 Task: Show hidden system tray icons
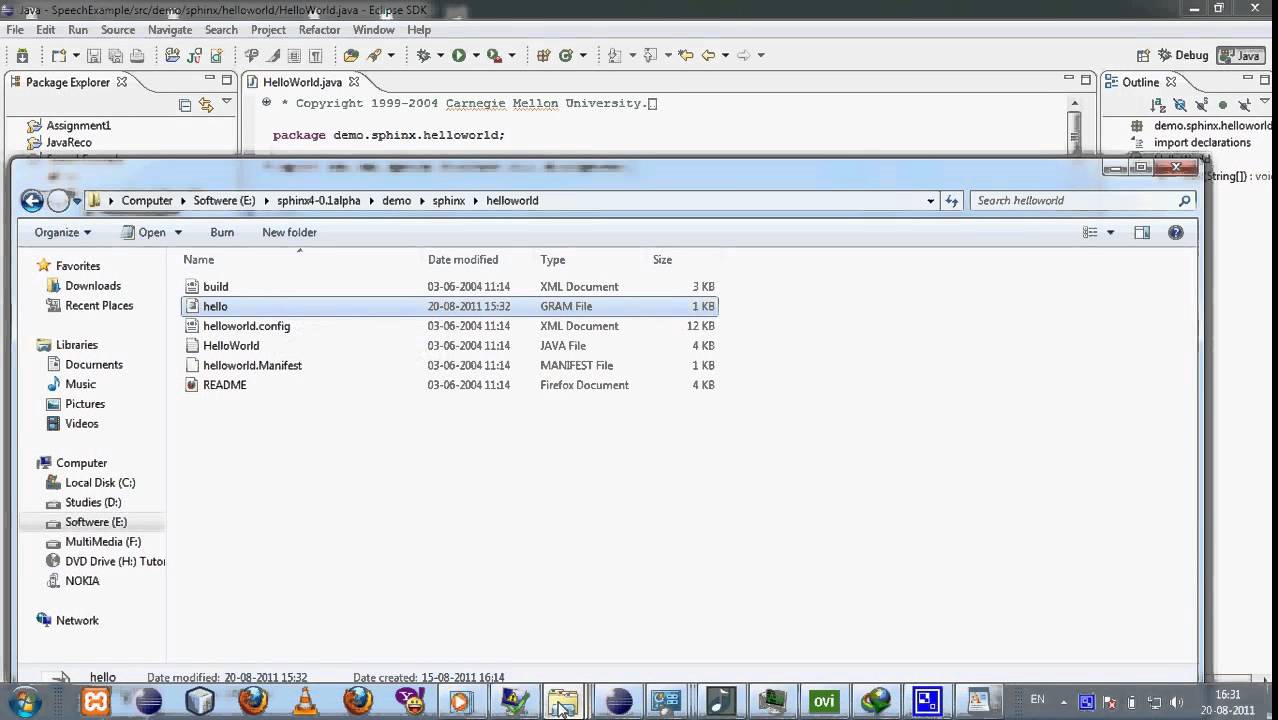tap(1063, 702)
